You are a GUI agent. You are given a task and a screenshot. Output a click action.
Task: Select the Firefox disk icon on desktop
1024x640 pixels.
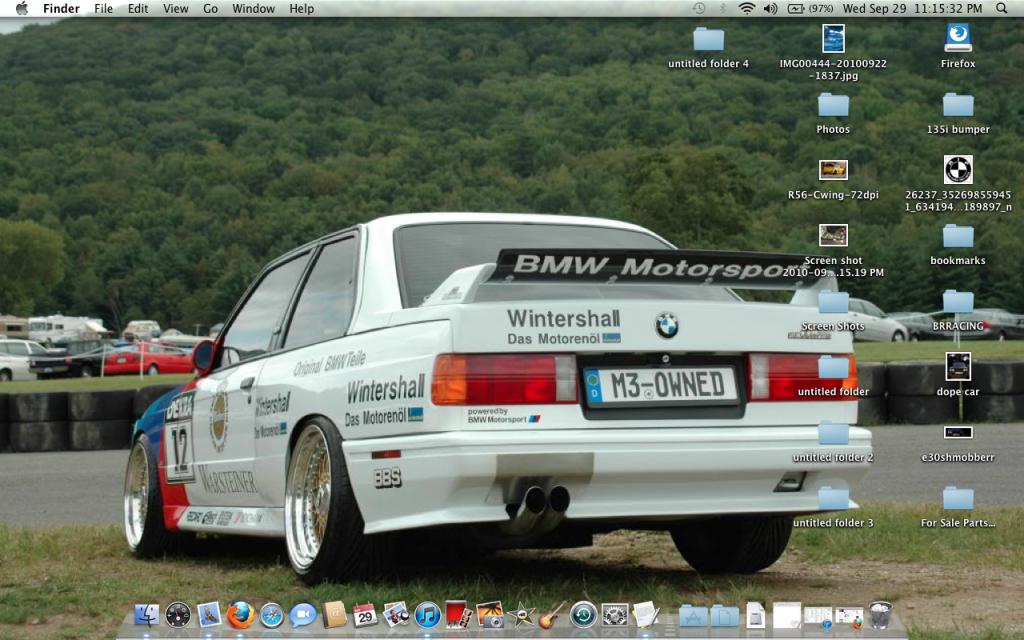click(x=958, y=38)
